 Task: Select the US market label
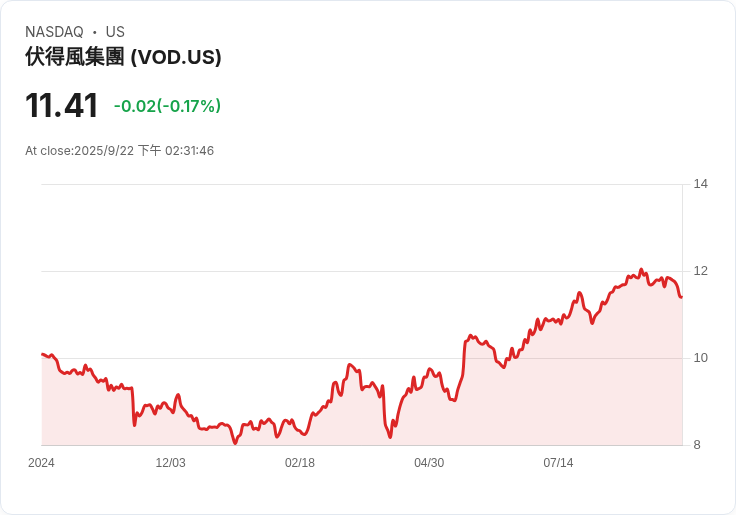point(115,32)
